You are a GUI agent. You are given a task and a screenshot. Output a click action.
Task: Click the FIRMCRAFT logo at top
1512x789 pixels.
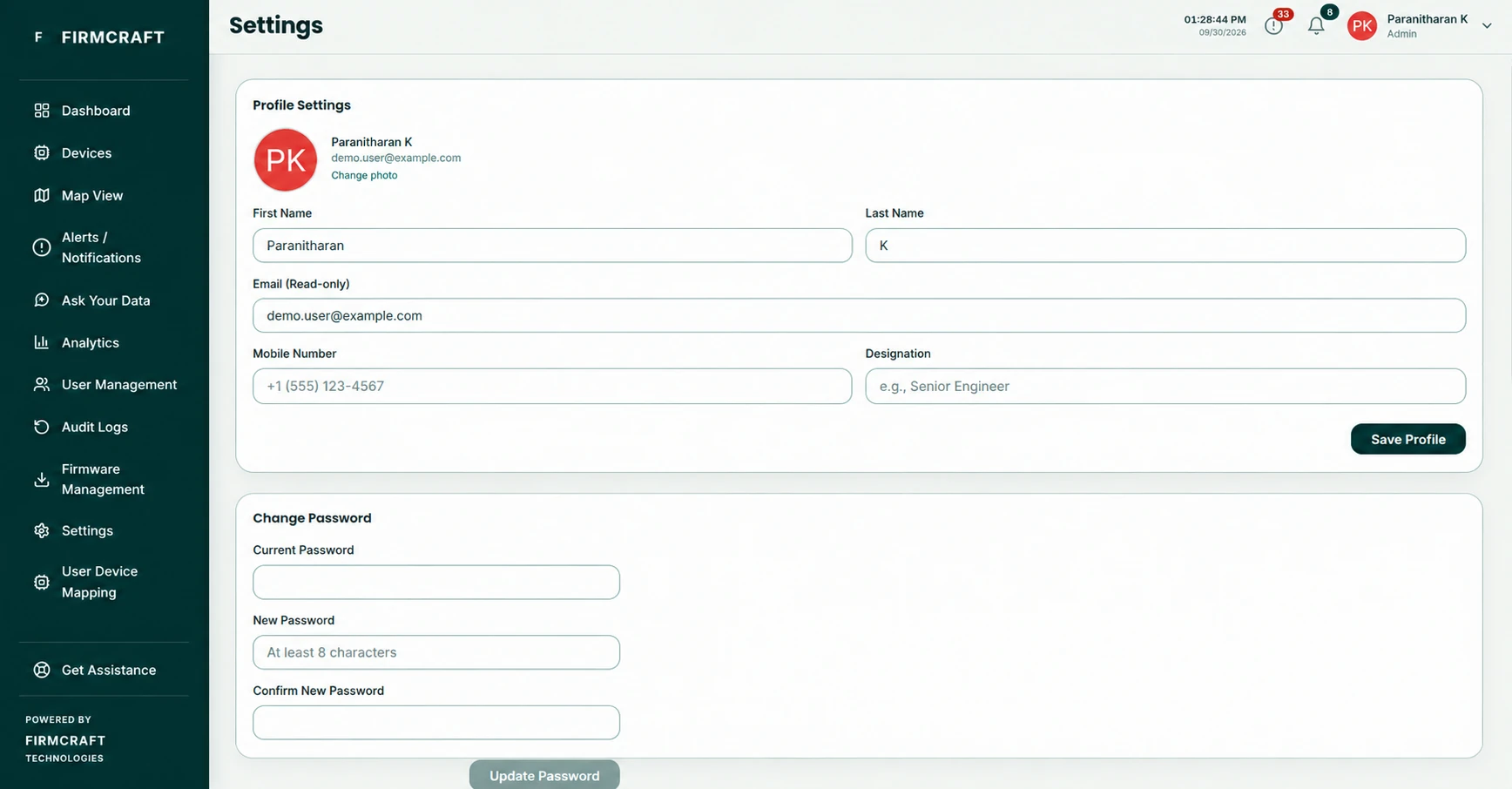pos(99,37)
